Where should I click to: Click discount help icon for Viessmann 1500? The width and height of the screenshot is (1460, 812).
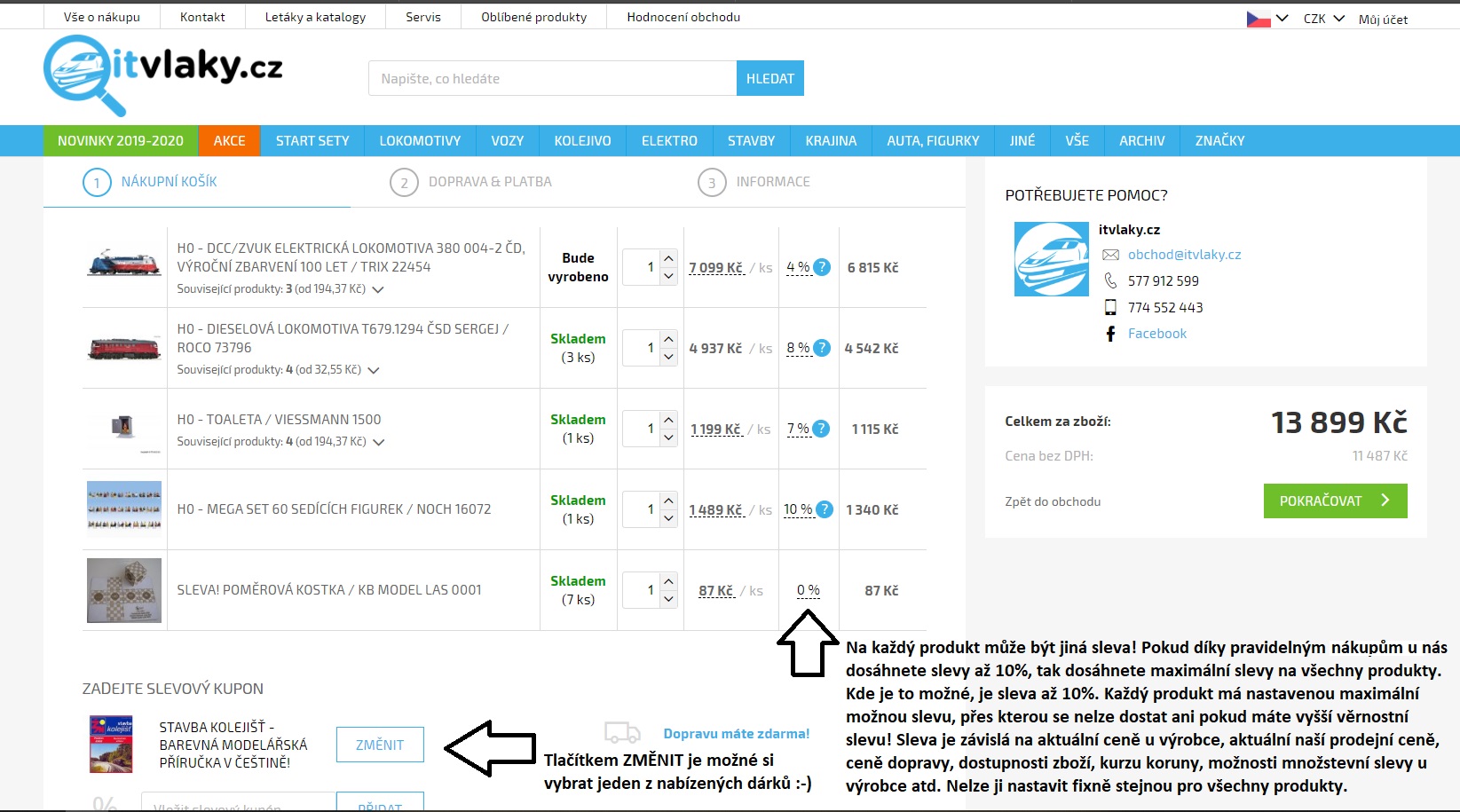pos(822,429)
